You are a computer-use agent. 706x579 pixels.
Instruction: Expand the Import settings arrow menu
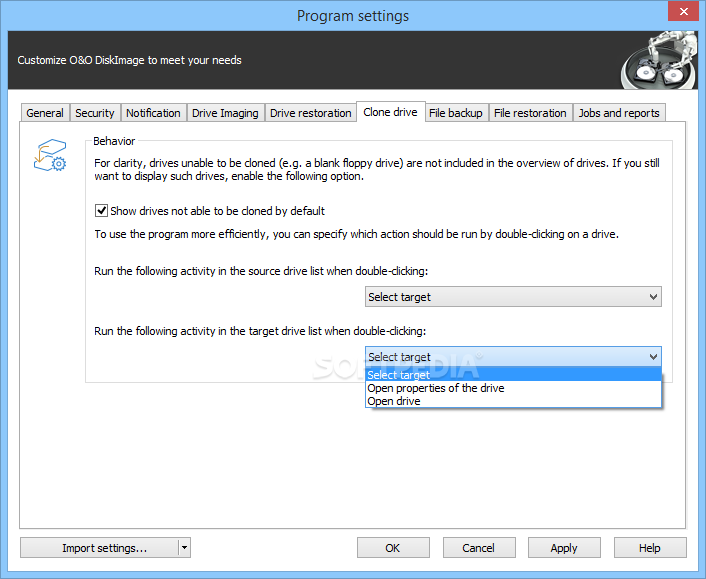click(184, 547)
